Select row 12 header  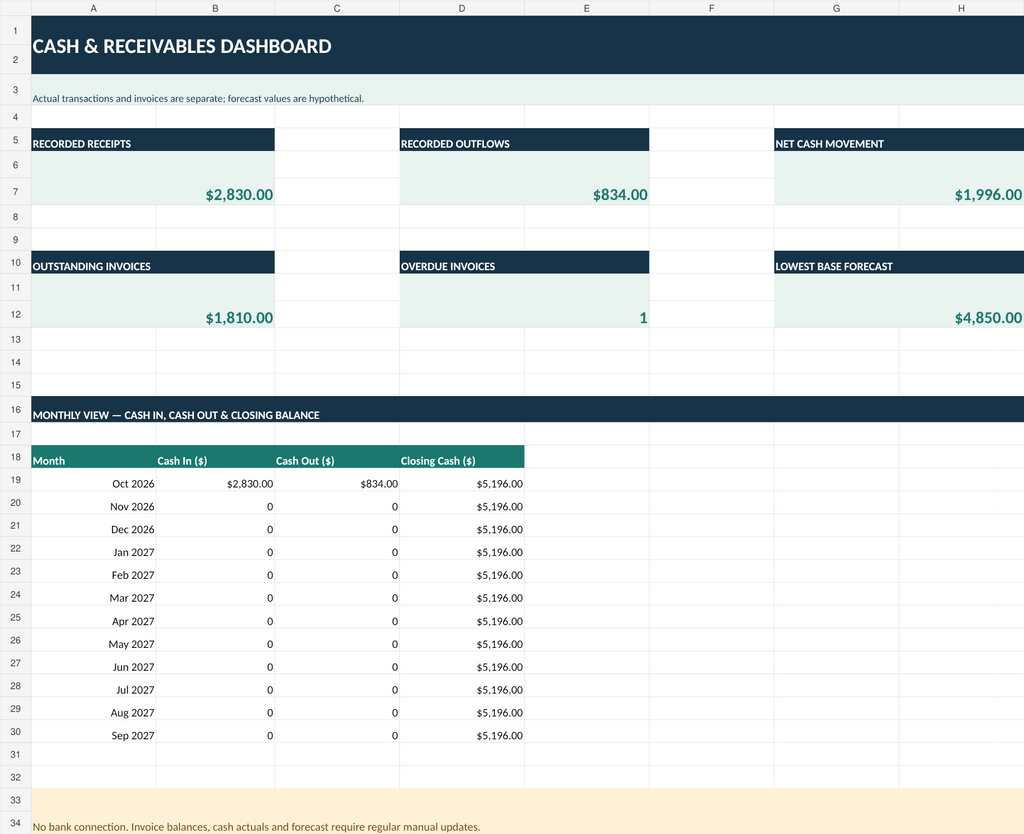pyautogui.click(x=15, y=314)
